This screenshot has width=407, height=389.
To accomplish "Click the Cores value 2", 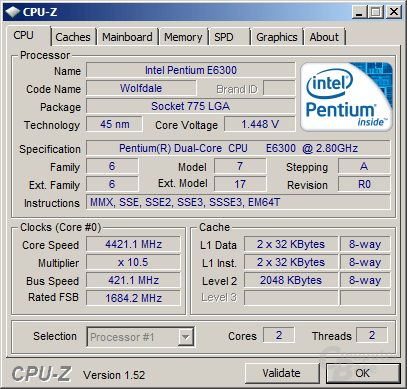I will tap(279, 335).
